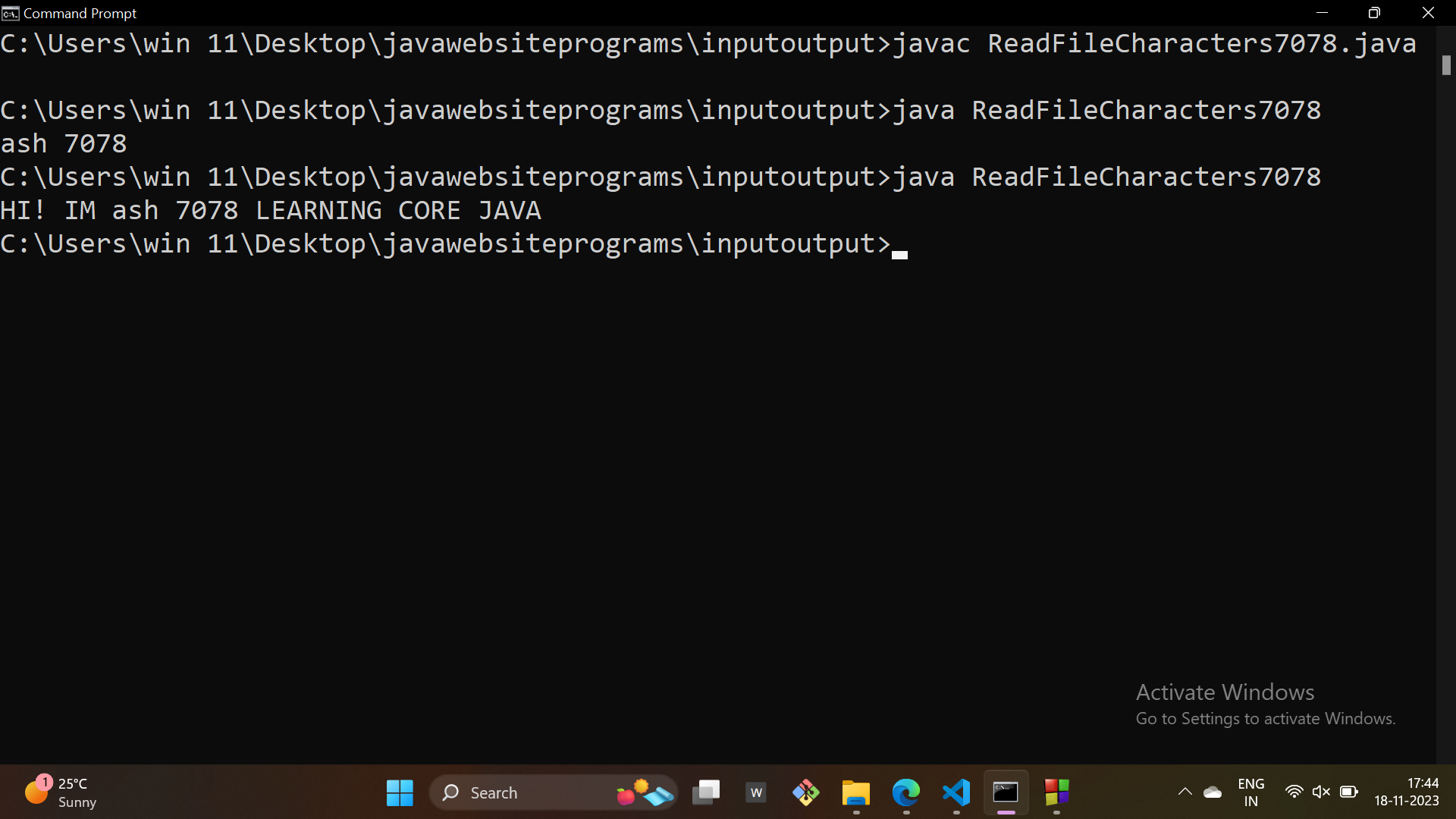
Task: Launch the Git diamond icon app
Action: (805, 792)
